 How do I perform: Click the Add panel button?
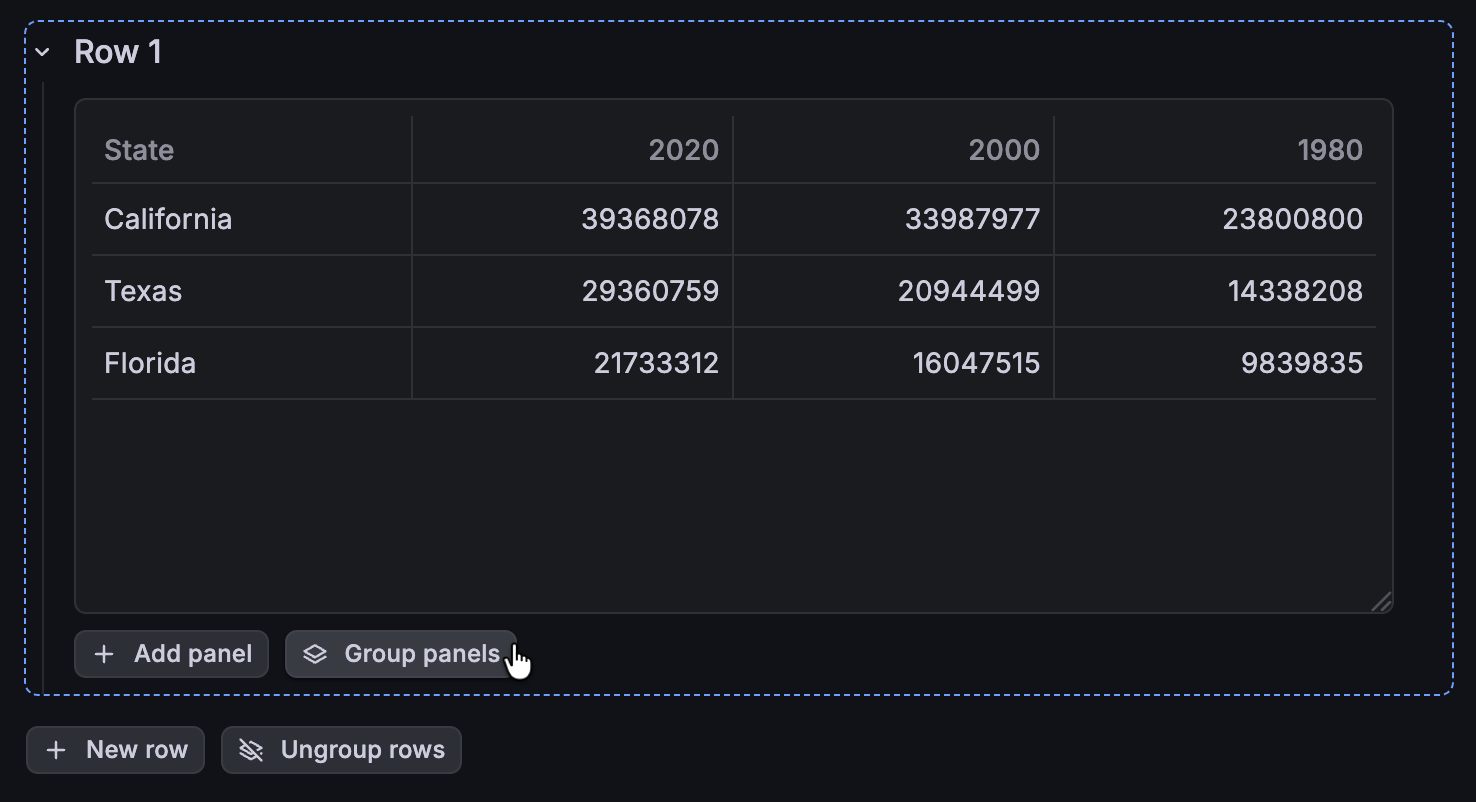click(x=171, y=654)
